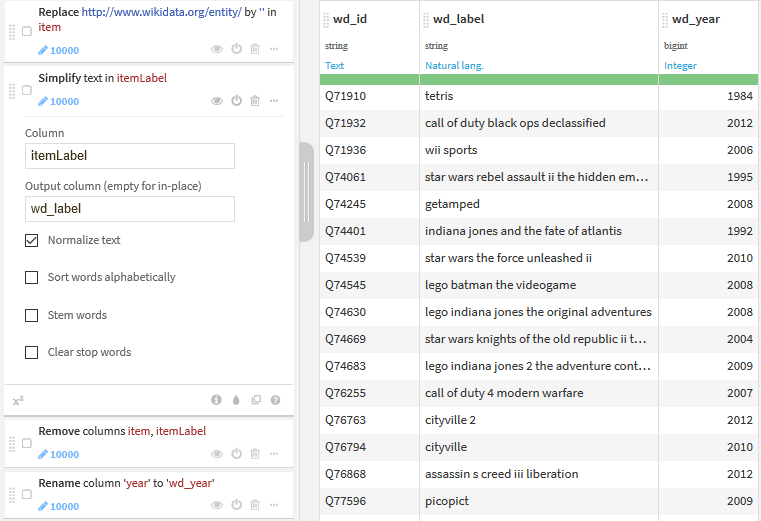Select the cell 'picopict'
The width and height of the screenshot is (761, 521).
click(x=539, y=501)
